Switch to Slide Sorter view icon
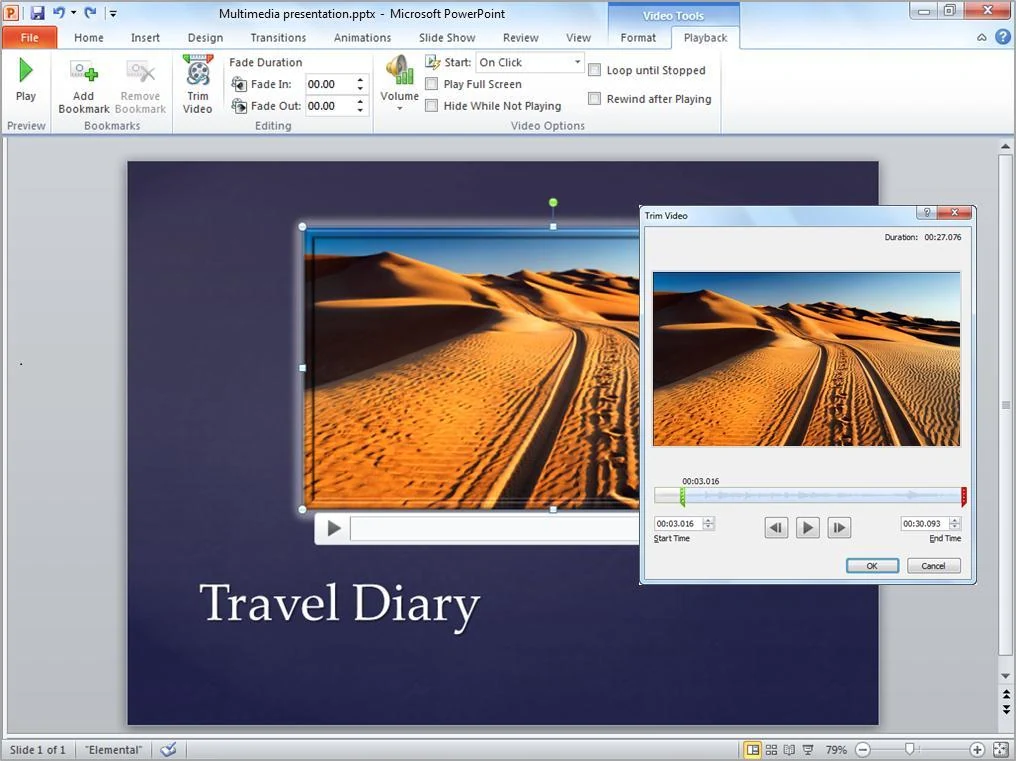Screen dimensions: 1016x761 click(771, 750)
